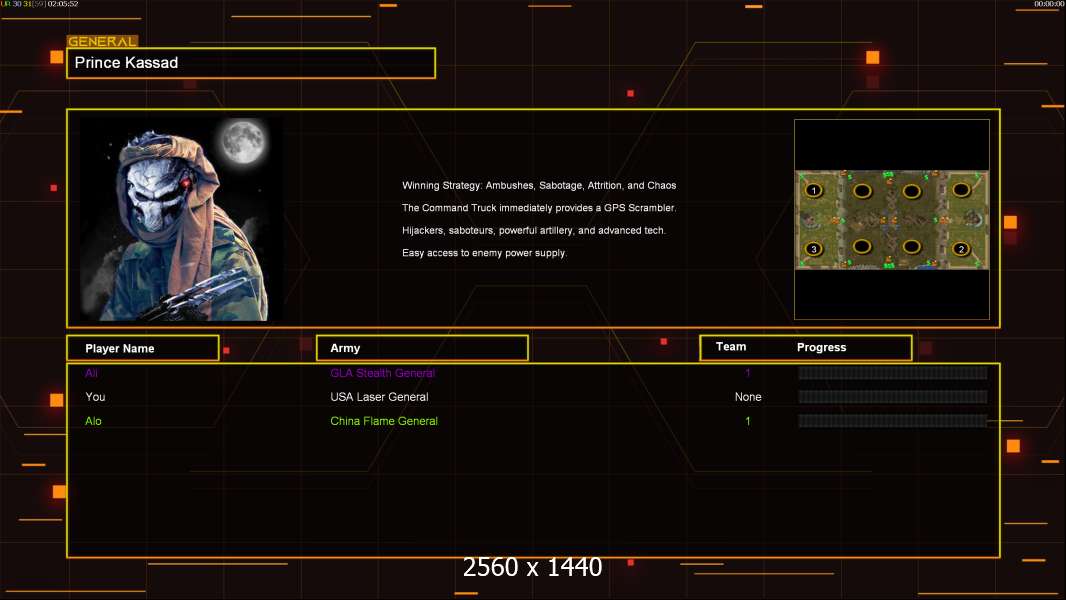Click the Hijackers, saboteurs description line
The width and height of the screenshot is (1066, 600).
coord(534,230)
